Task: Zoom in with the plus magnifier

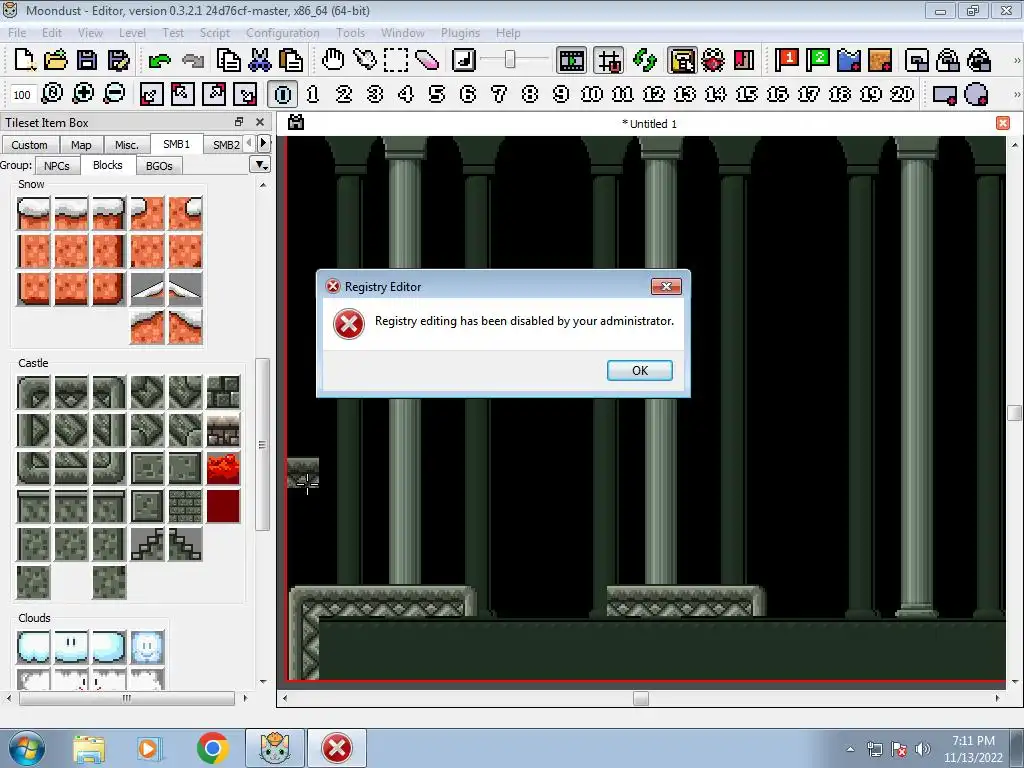Action: click(x=83, y=94)
